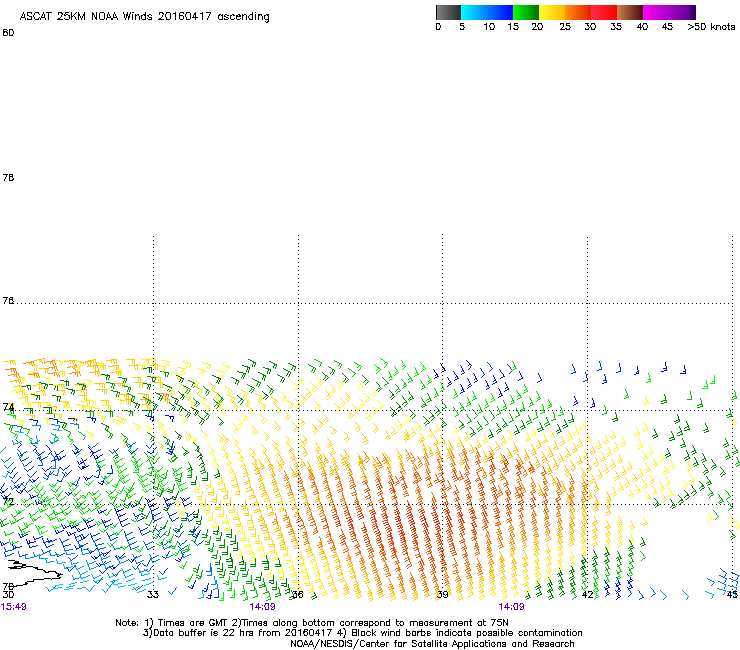Click the orange 25-30 knot color segment
Screen dimensions: 740x650
578,12
